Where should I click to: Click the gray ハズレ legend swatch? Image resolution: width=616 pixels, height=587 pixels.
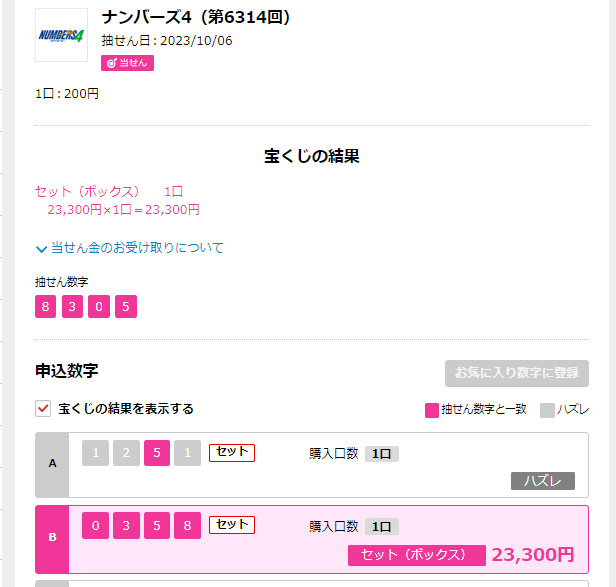point(547,410)
